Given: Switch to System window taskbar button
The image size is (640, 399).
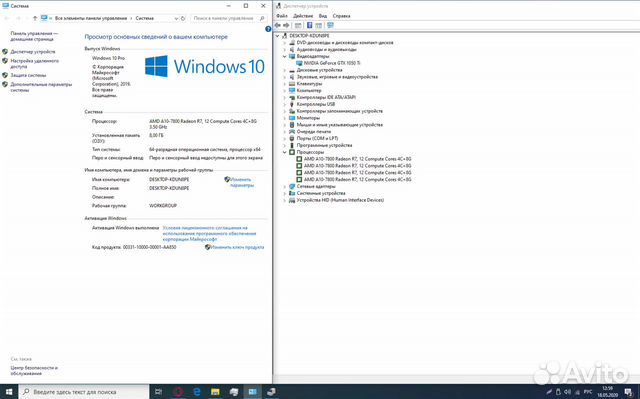Looking at the screenshot, I should click(253, 392).
